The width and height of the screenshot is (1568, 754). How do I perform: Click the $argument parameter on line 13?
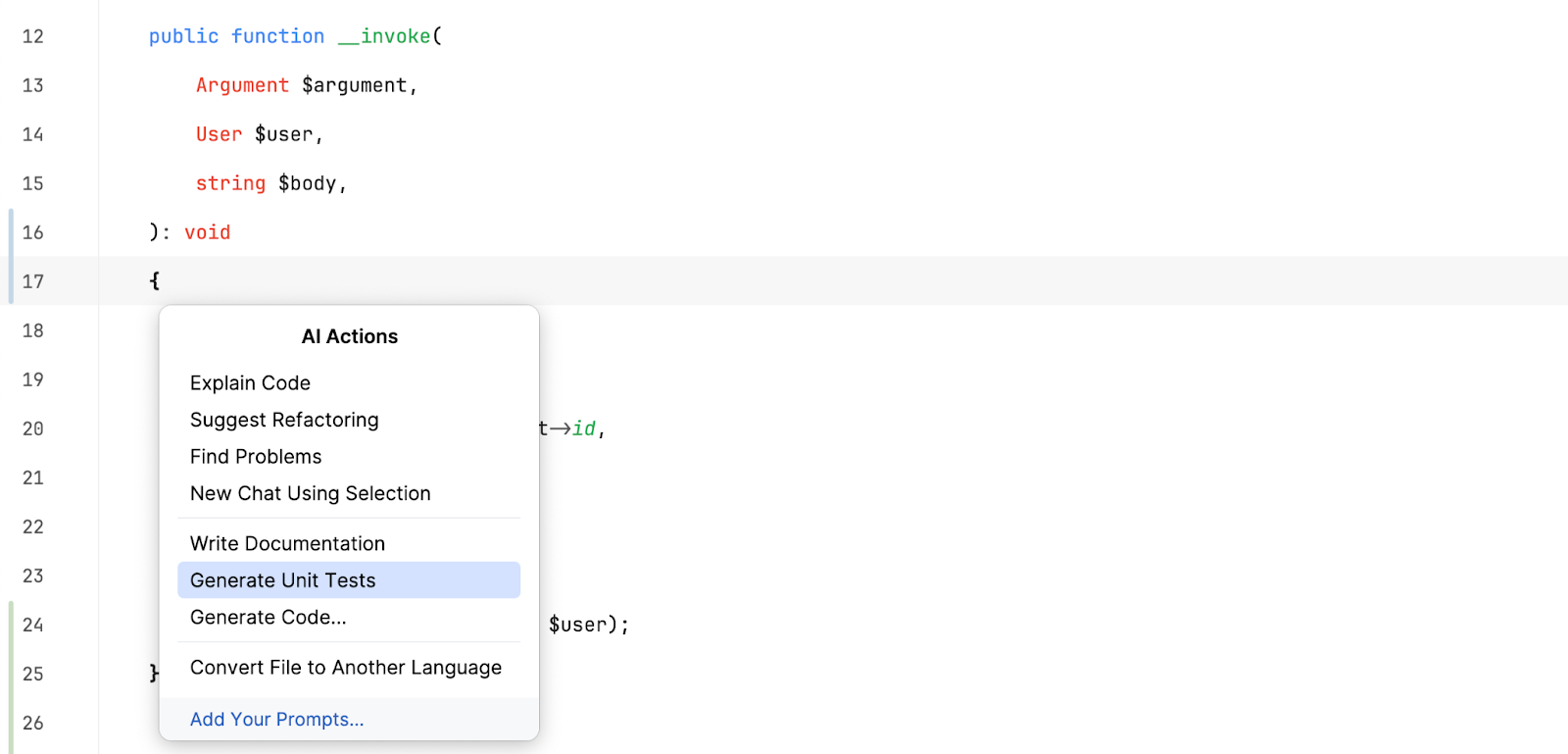point(354,85)
